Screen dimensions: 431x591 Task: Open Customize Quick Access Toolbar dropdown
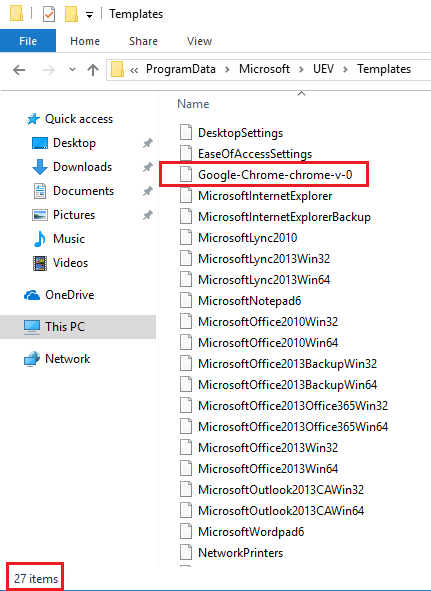pos(89,15)
